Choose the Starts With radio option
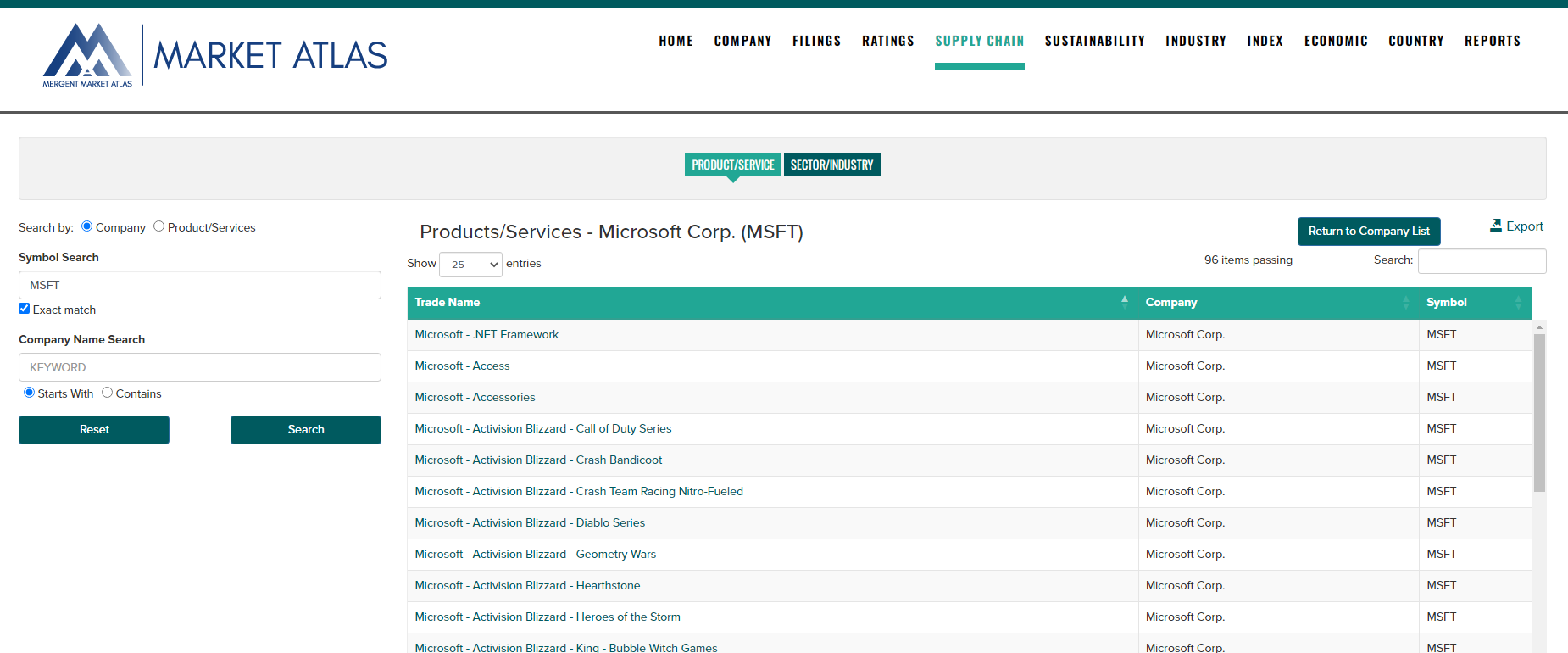Image resolution: width=1568 pixels, height=653 pixels. click(x=29, y=393)
